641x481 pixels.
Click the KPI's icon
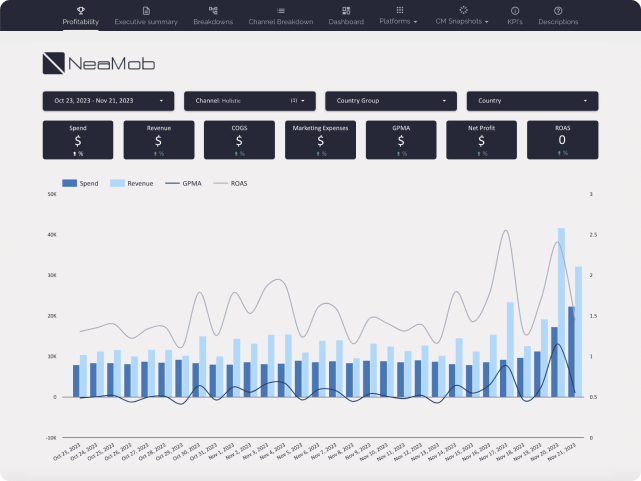click(x=515, y=9)
